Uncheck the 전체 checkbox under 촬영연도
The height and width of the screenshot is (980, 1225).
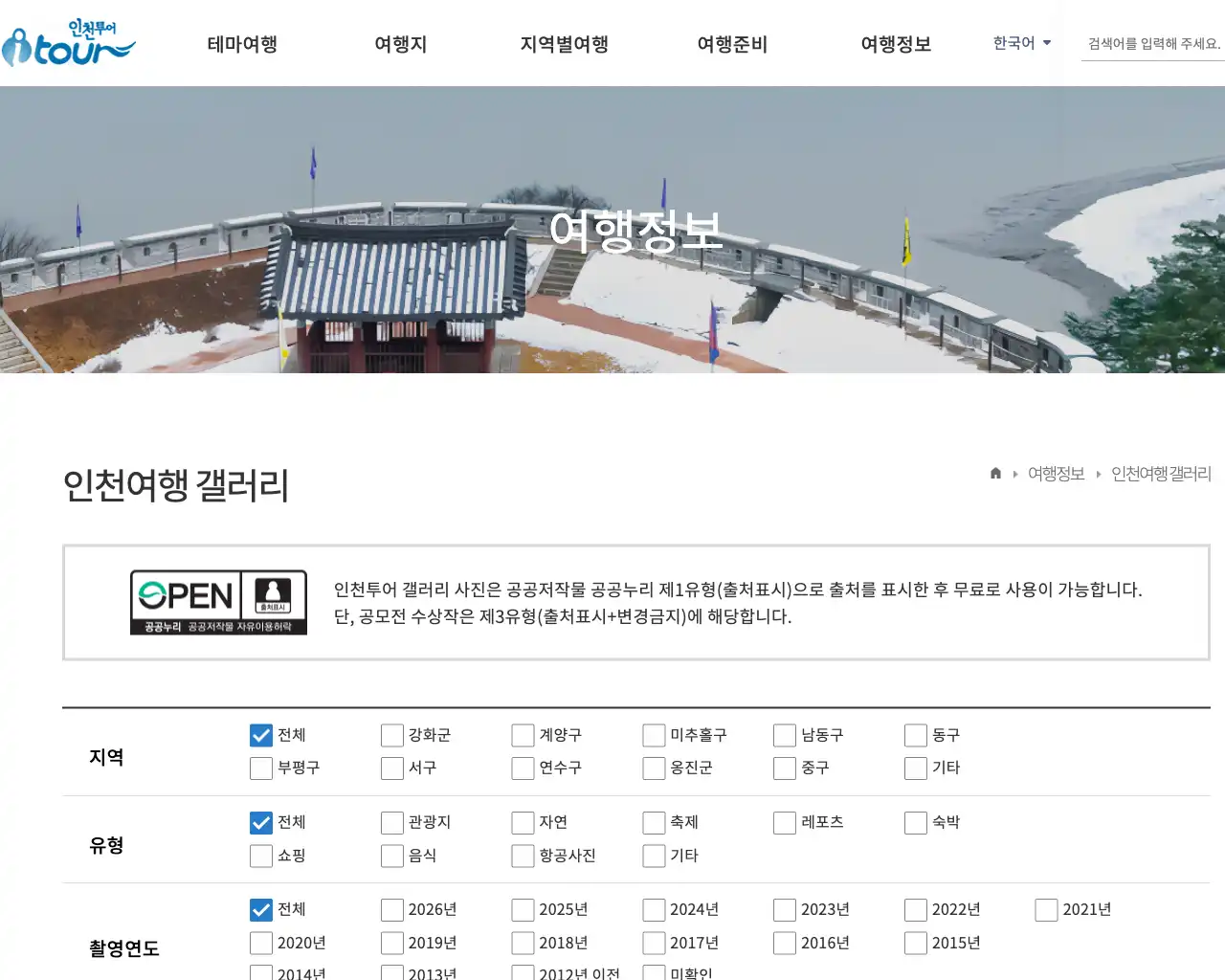pos(260,909)
